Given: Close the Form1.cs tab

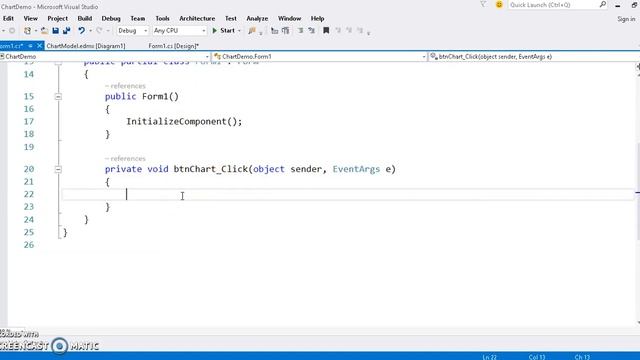Looking at the screenshot, I should click(x=39, y=46).
